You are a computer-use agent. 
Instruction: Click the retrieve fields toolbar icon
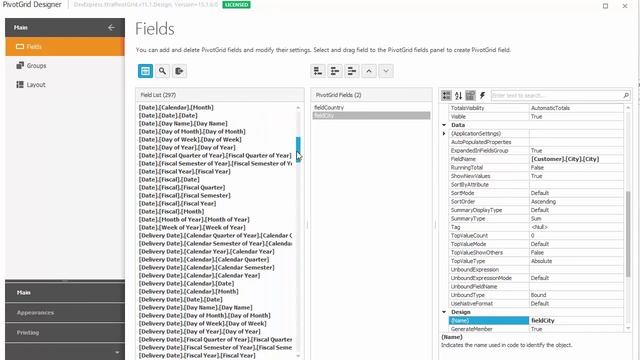(x=179, y=71)
